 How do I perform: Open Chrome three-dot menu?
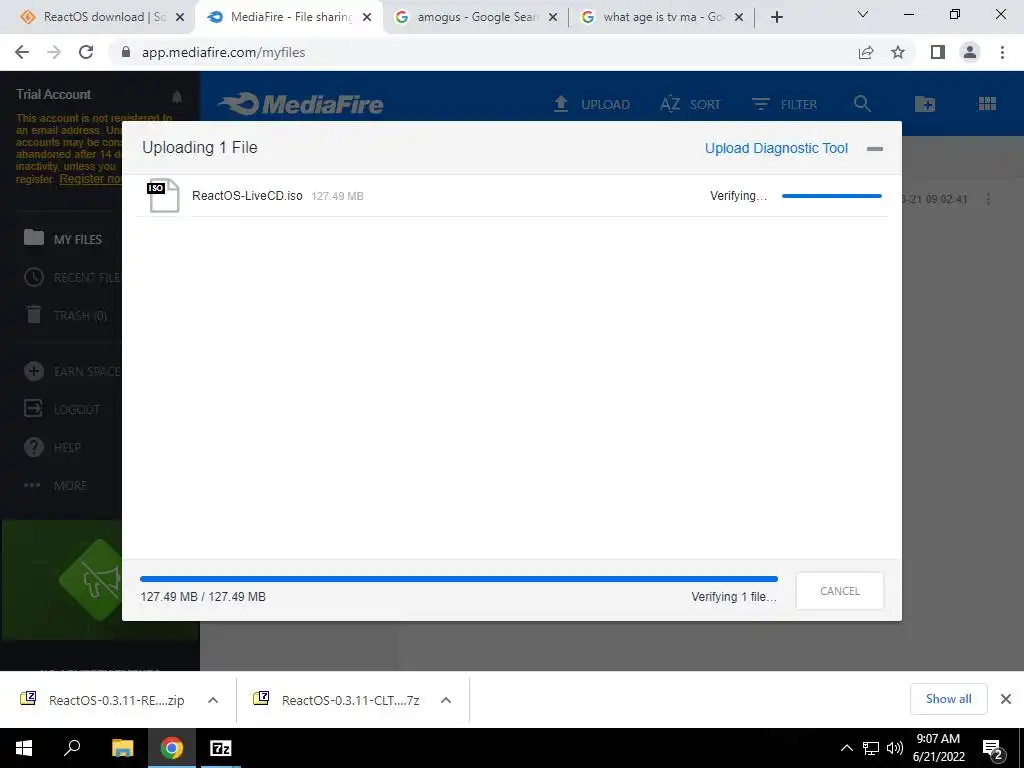tap(1002, 52)
